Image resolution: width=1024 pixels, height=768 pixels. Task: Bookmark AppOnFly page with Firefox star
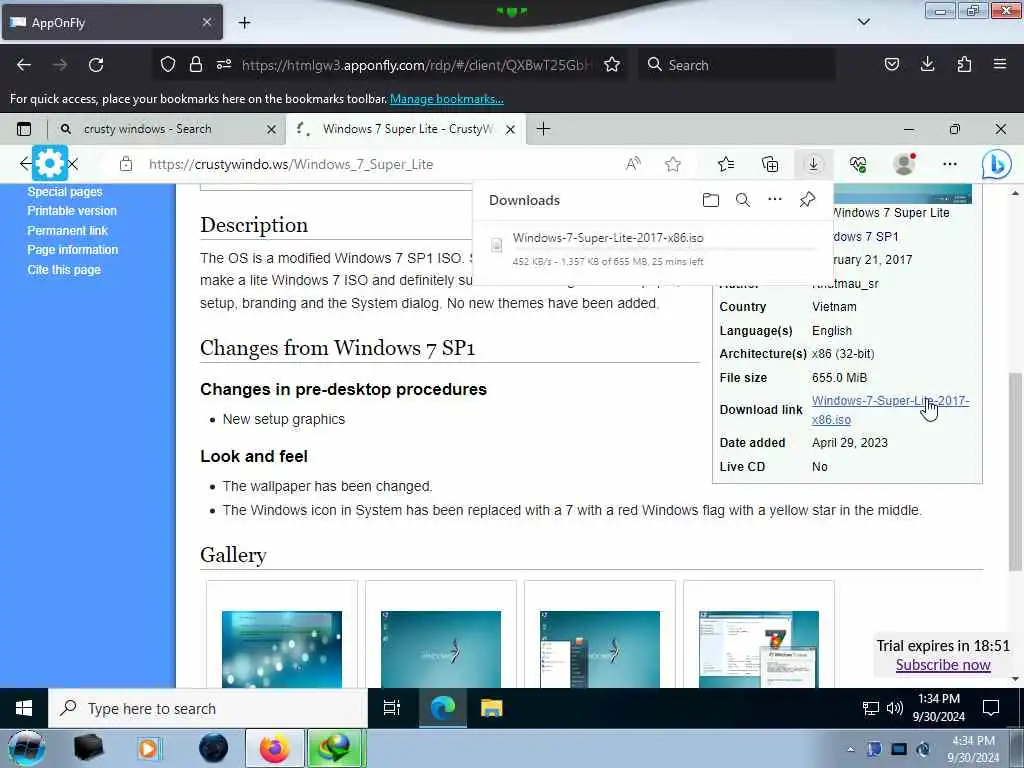[x=612, y=65]
